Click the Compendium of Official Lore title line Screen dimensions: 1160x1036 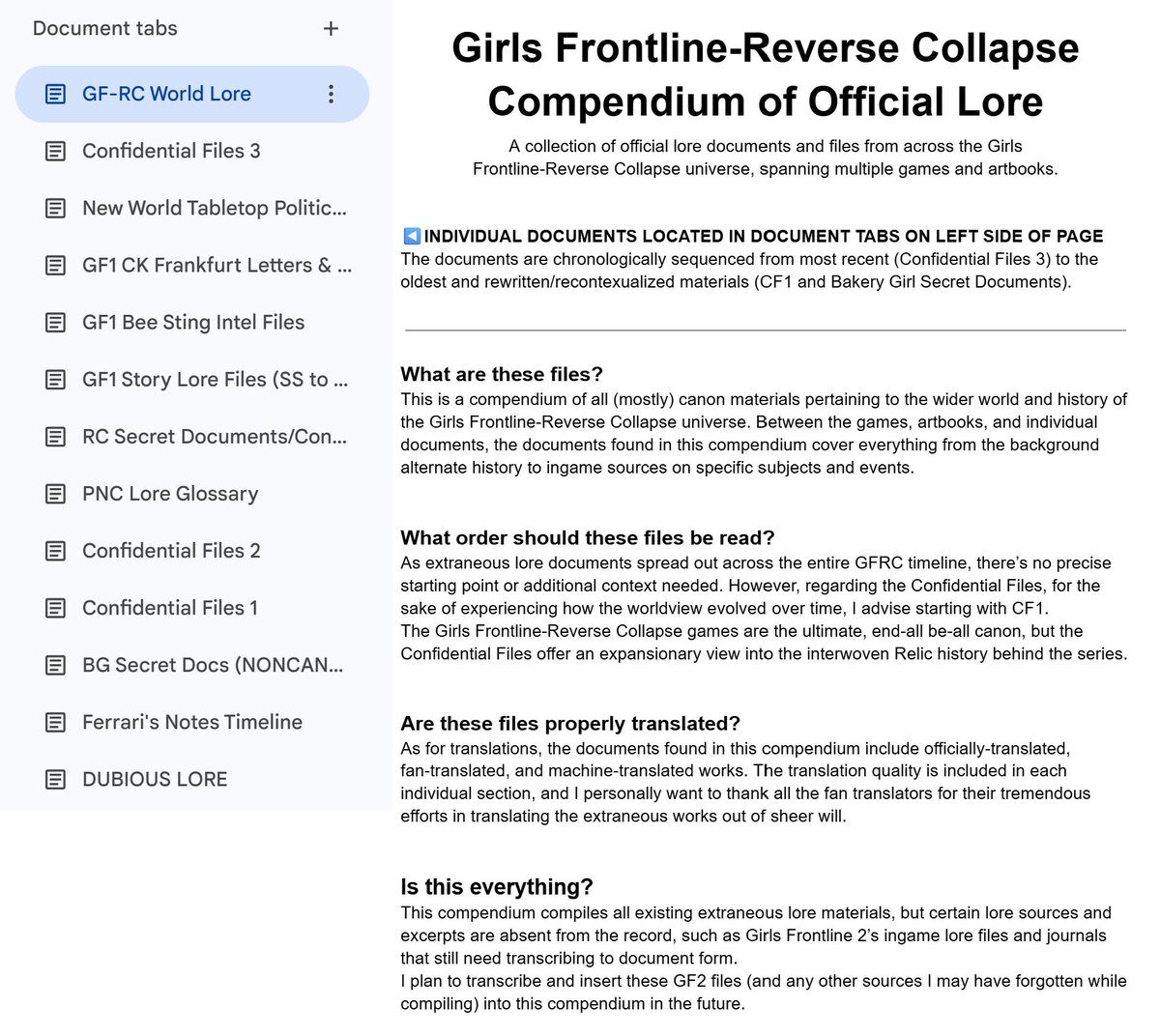coord(766,101)
